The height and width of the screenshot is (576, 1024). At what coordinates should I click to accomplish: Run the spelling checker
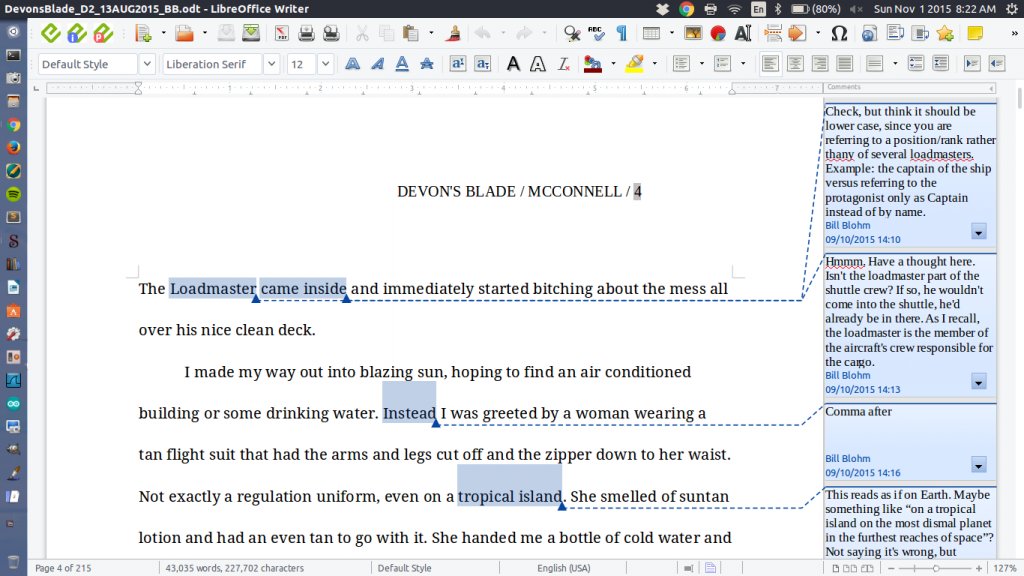[x=597, y=32]
